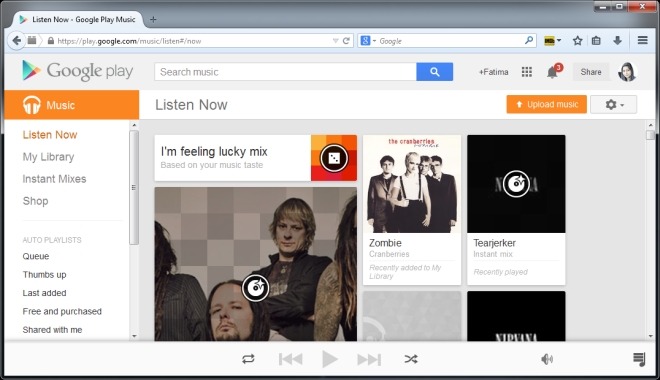
Task: Start the I'm feeling lucky dice icon
Action: click(334, 158)
